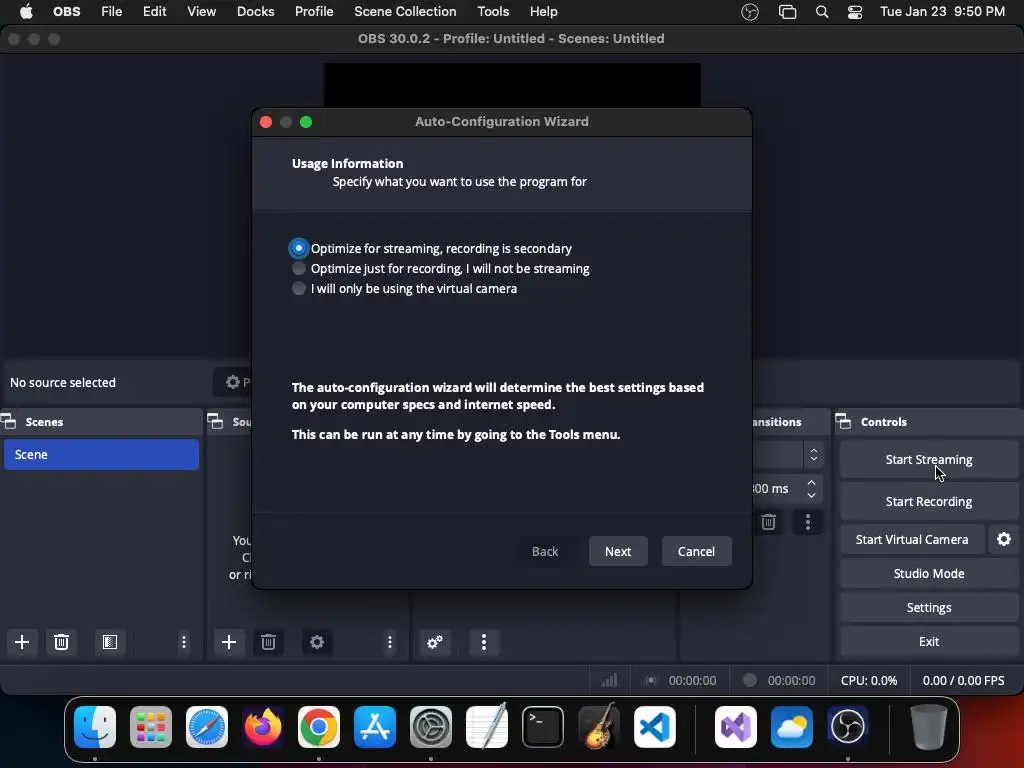
Task: Add a new source with the plus icon
Action: click(x=229, y=642)
